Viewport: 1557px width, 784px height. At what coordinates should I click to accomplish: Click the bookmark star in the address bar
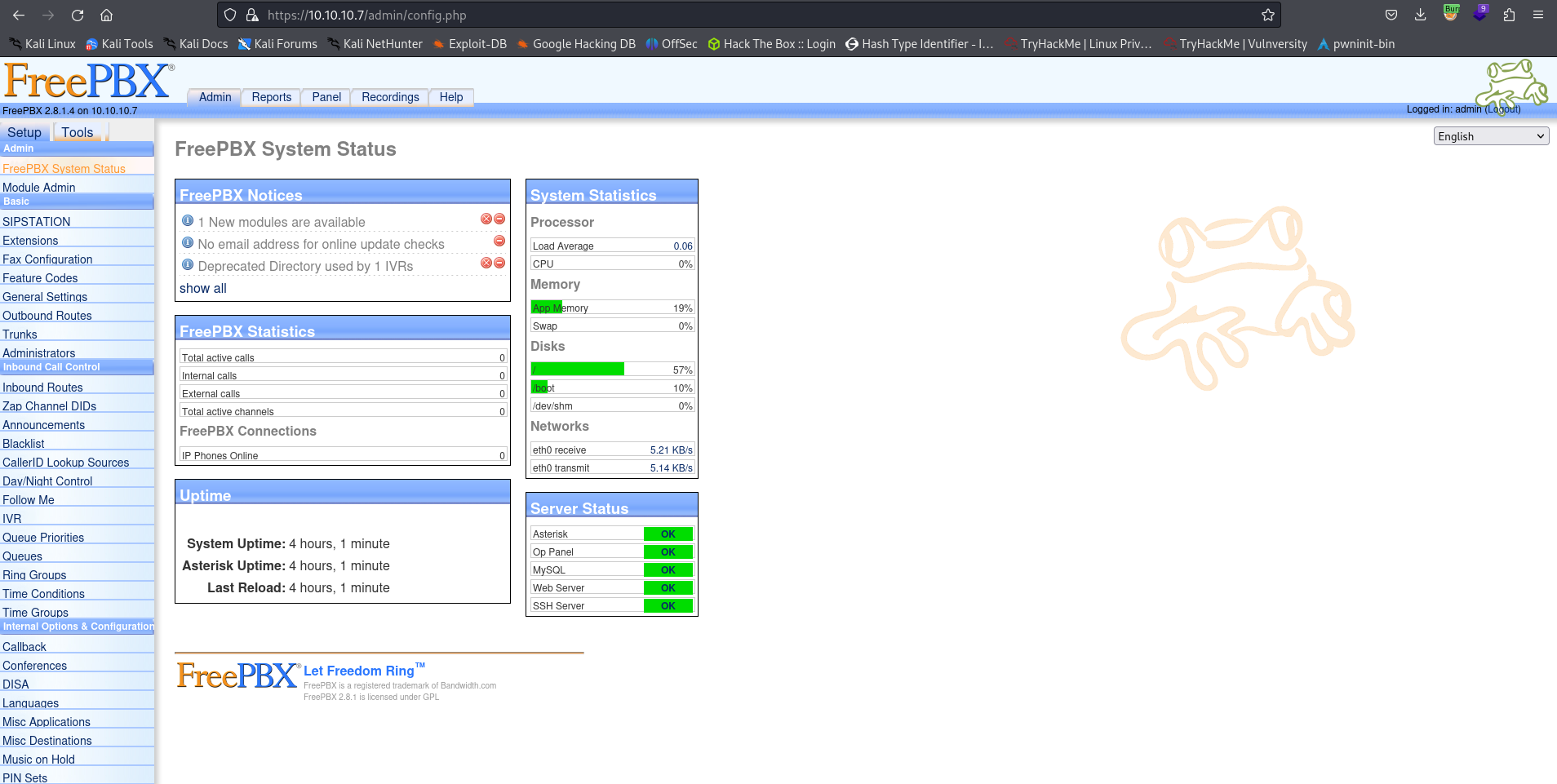click(x=1266, y=15)
